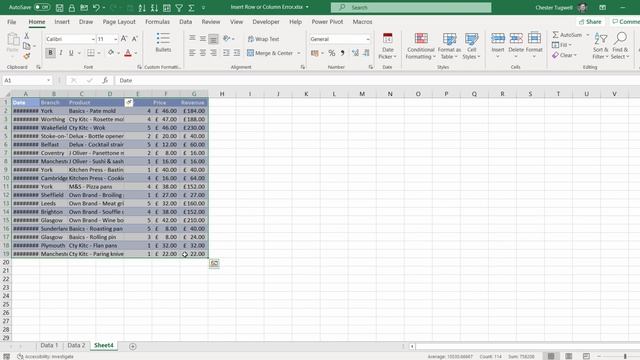640x360 pixels.
Task: Switch to the Page Layout tab
Action: [x=119, y=22]
